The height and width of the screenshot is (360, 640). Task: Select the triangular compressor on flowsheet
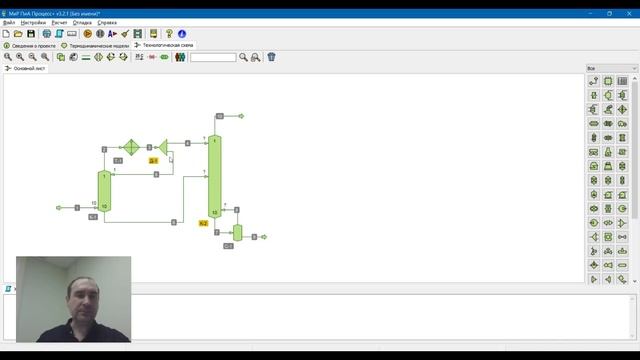[163, 147]
